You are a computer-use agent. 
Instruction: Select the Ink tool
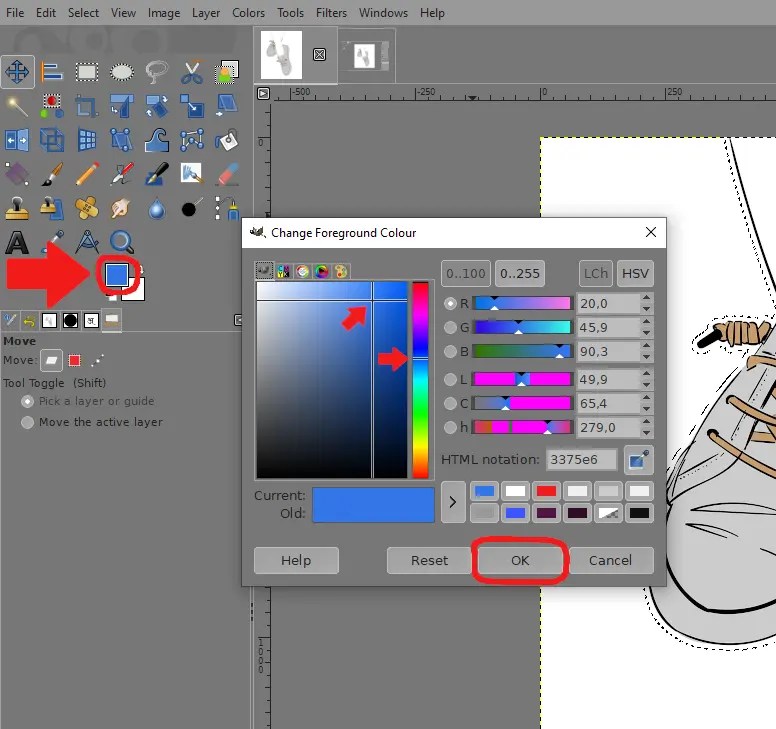point(156,174)
